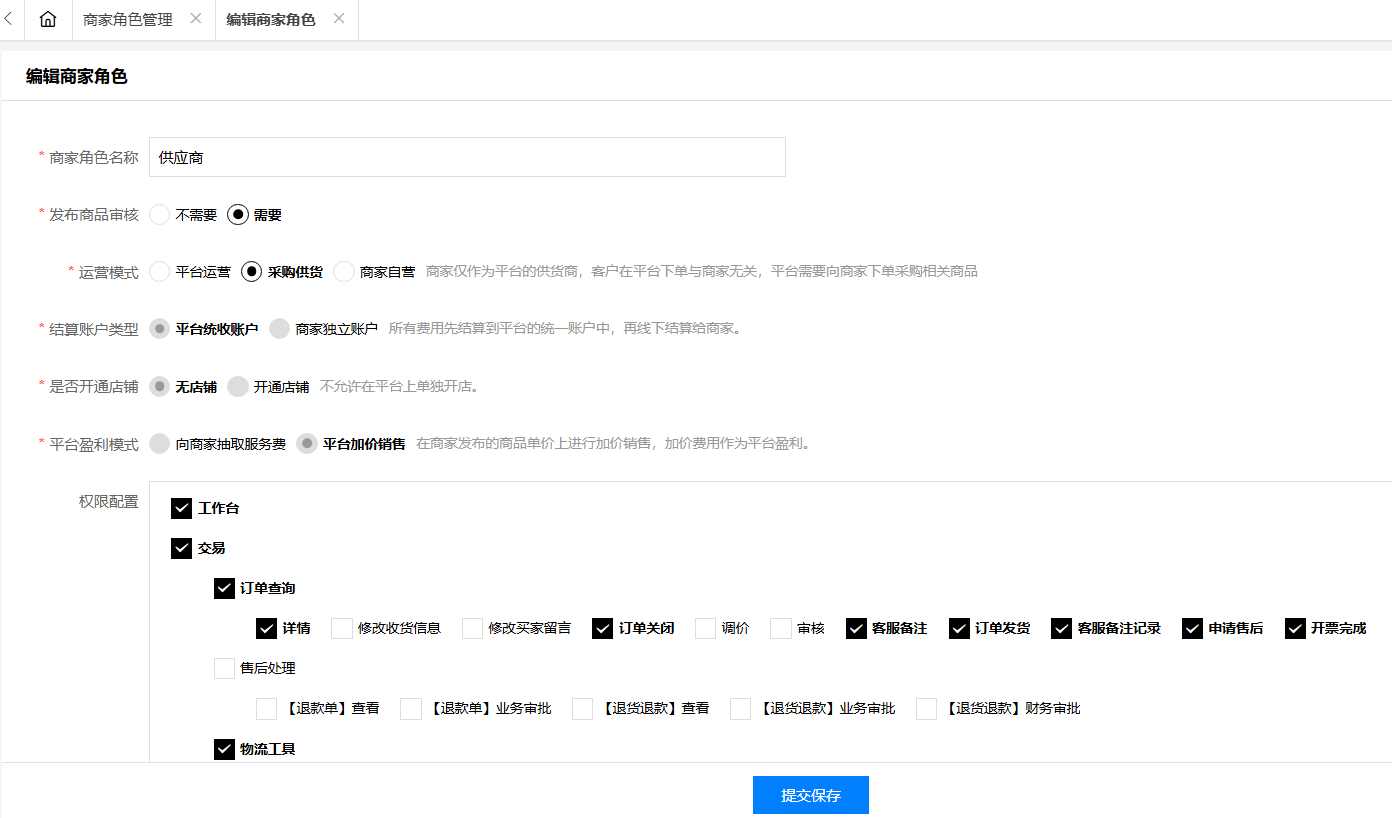
Task: Uncheck 客服备注记录 permission
Action: 1062,629
